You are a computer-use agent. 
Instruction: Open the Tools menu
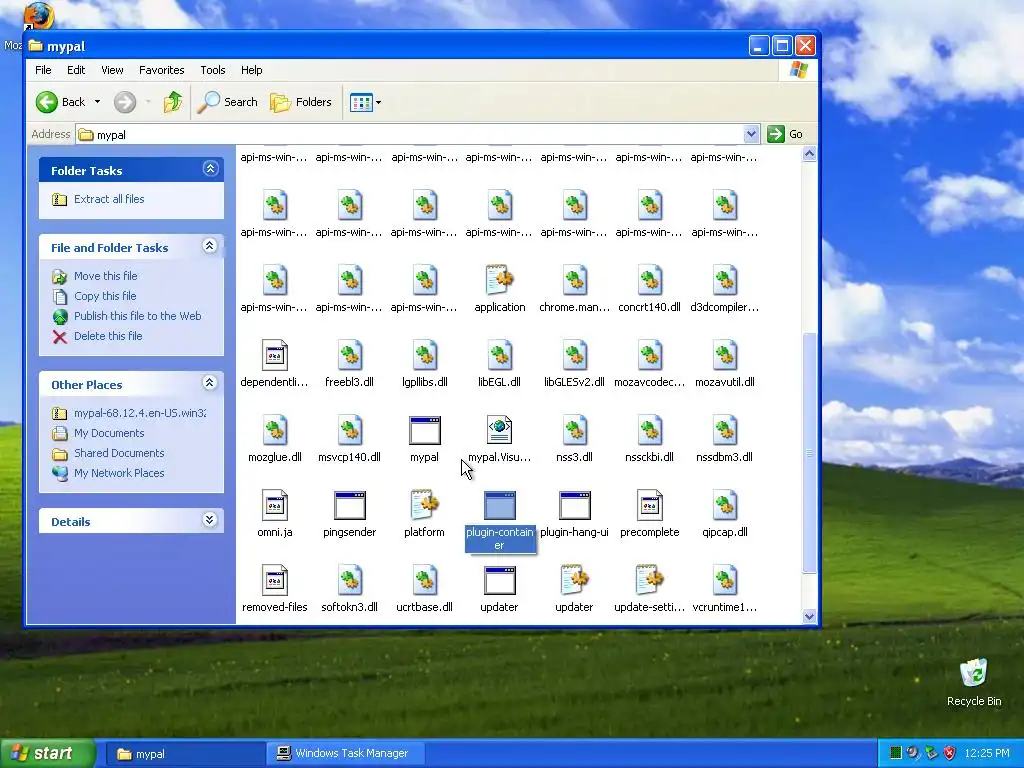(212, 70)
